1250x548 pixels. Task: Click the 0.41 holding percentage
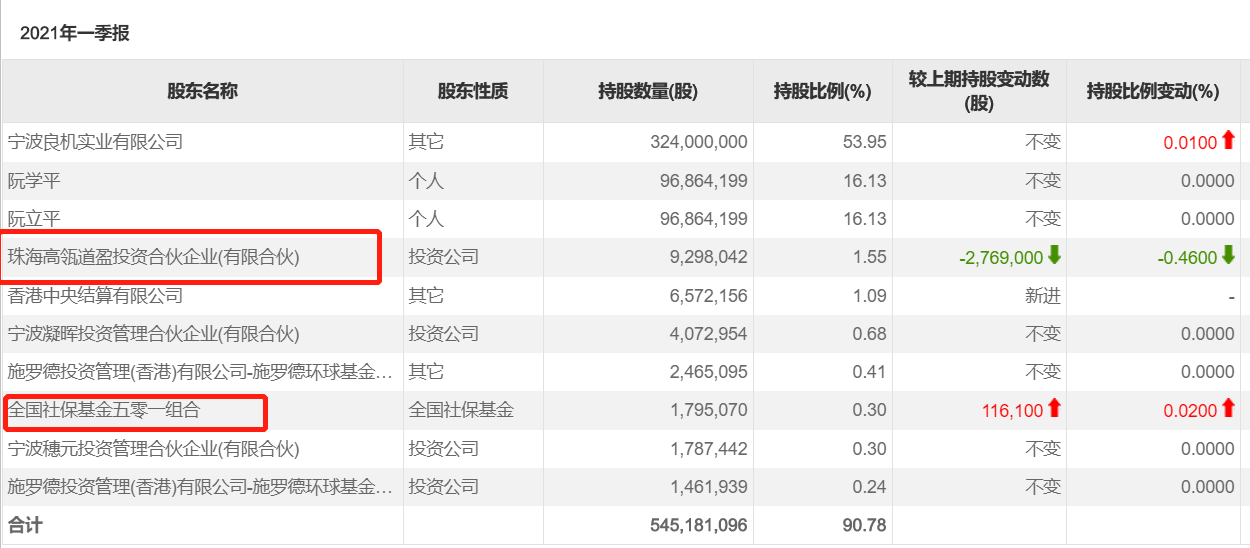click(870, 372)
